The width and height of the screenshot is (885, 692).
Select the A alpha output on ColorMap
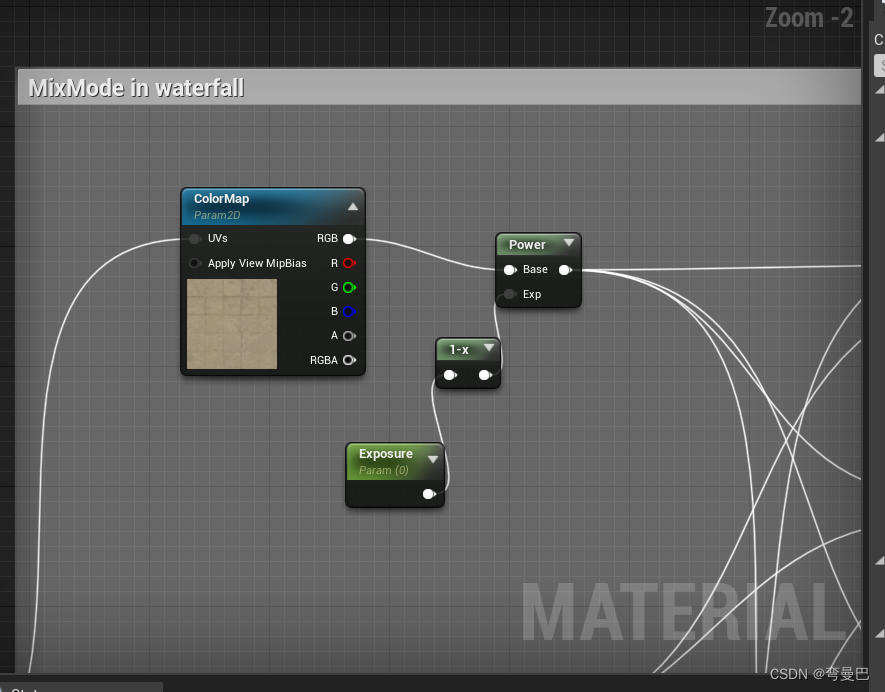349,335
